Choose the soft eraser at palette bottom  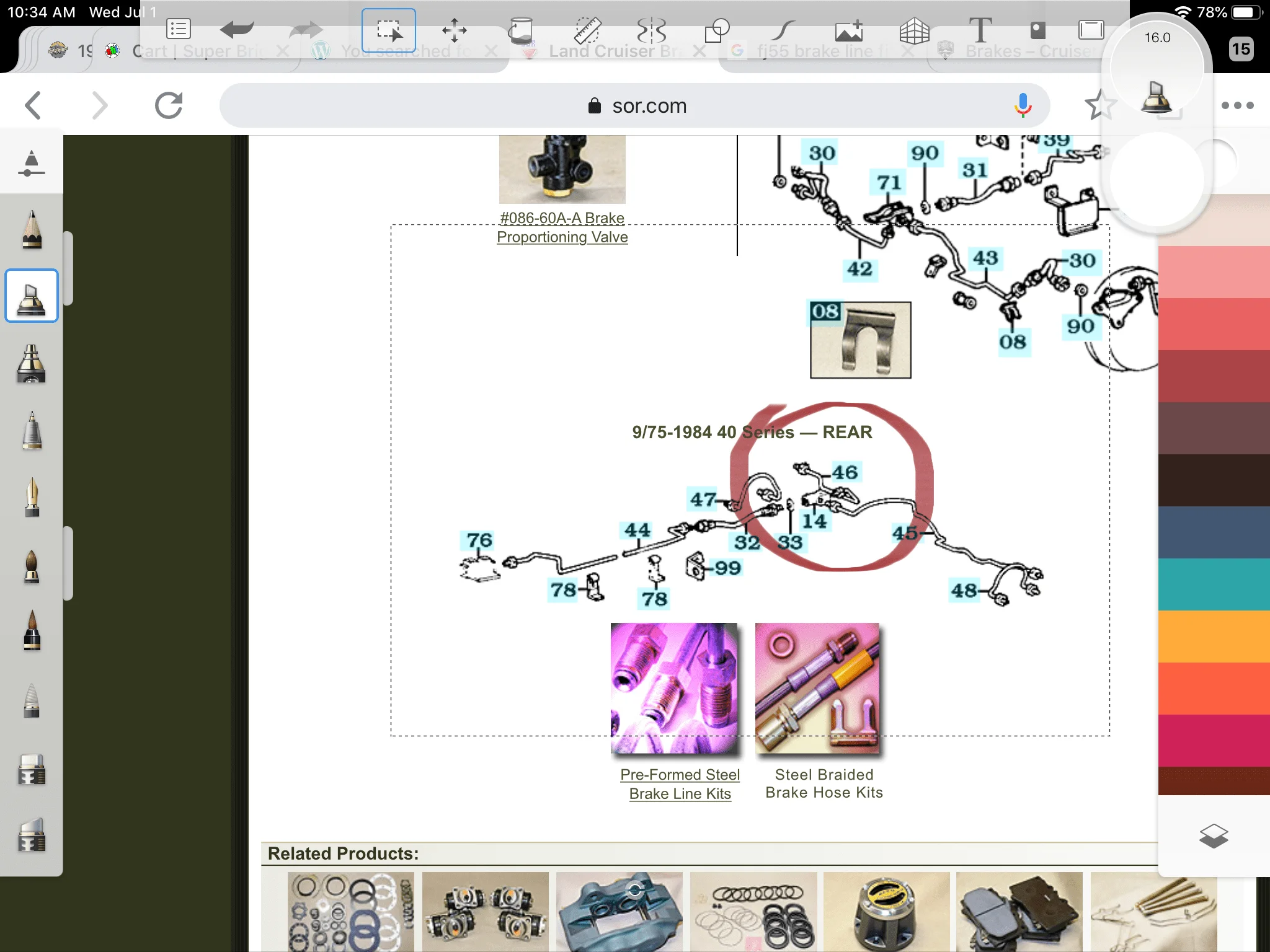click(31, 835)
